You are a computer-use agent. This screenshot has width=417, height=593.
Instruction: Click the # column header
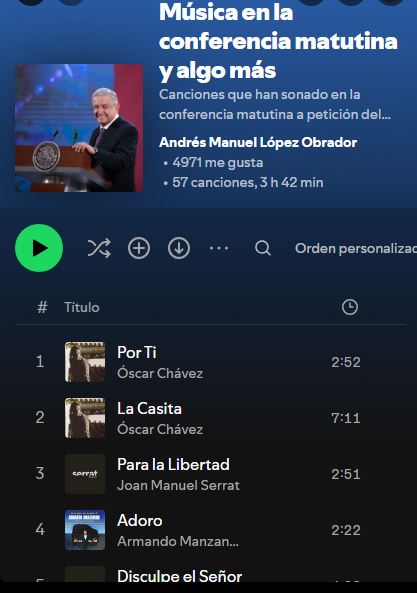click(42, 307)
